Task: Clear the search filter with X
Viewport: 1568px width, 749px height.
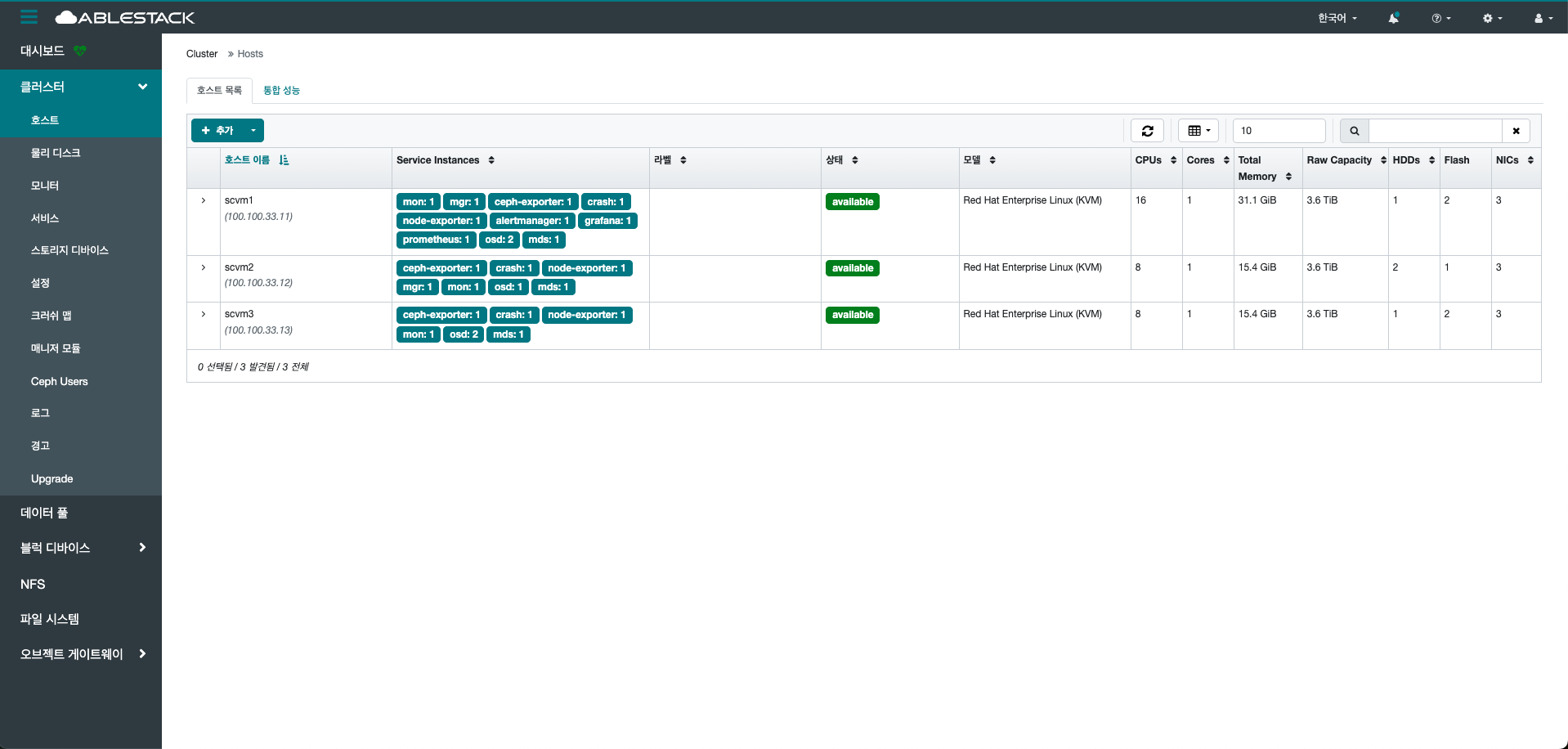Action: [1516, 131]
